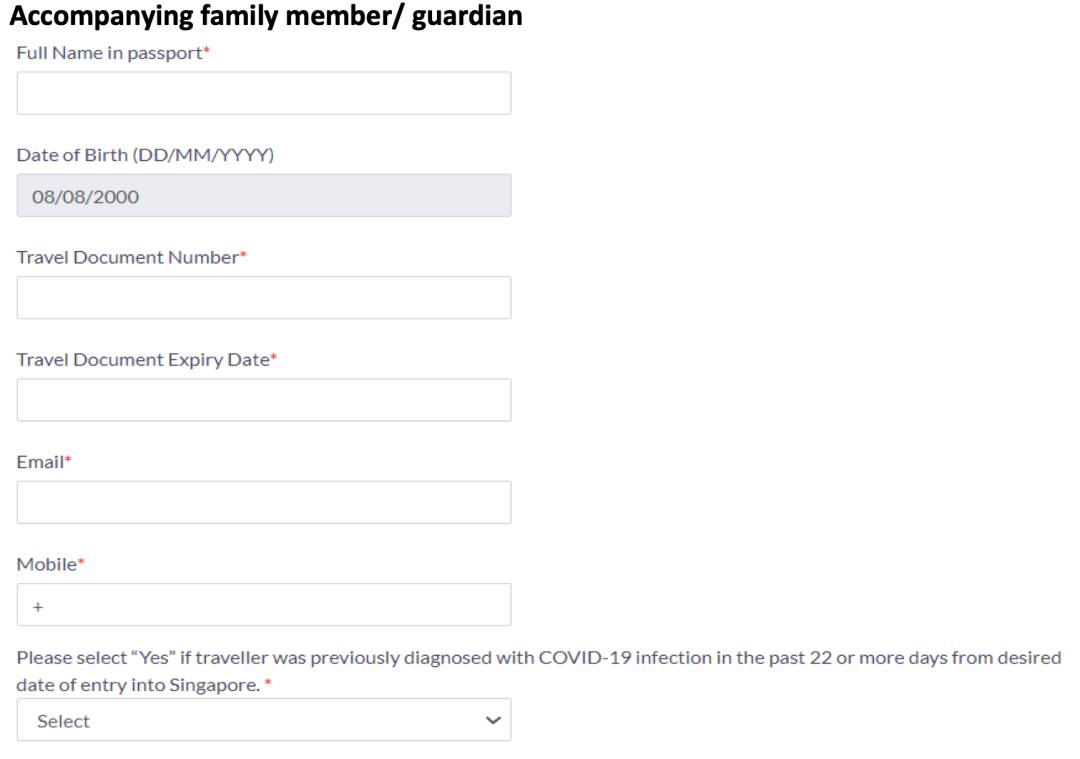The image size is (1080, 759).
Task: Select the Travel Document Expiry Date field
Action: click(264, 400)
